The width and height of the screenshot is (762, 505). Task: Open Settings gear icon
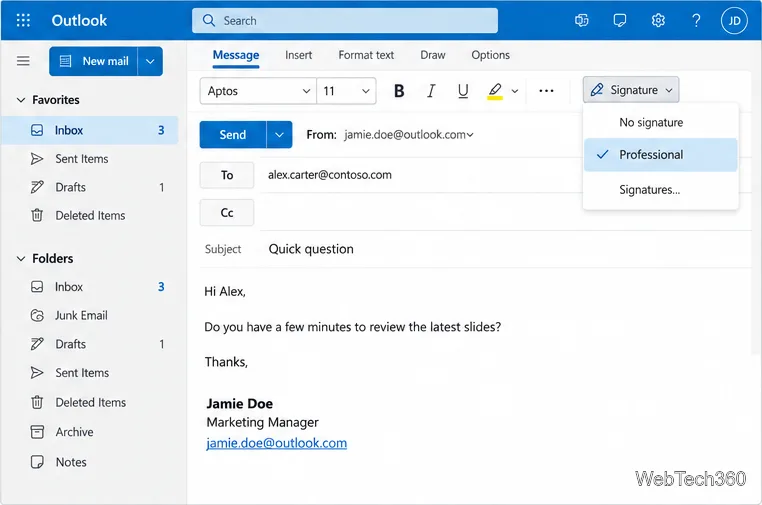coord(658,20)
